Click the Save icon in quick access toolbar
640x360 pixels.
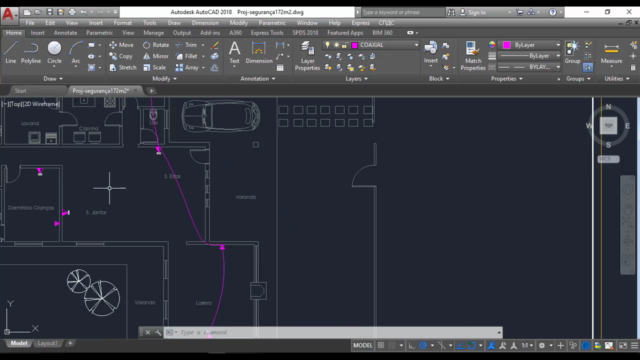49,12
